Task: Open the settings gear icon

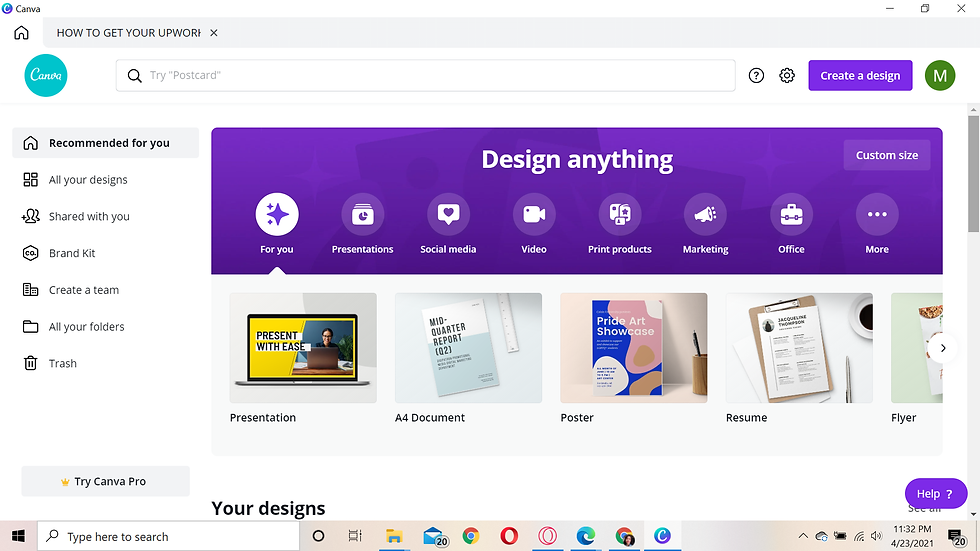Action: [787, 76]
